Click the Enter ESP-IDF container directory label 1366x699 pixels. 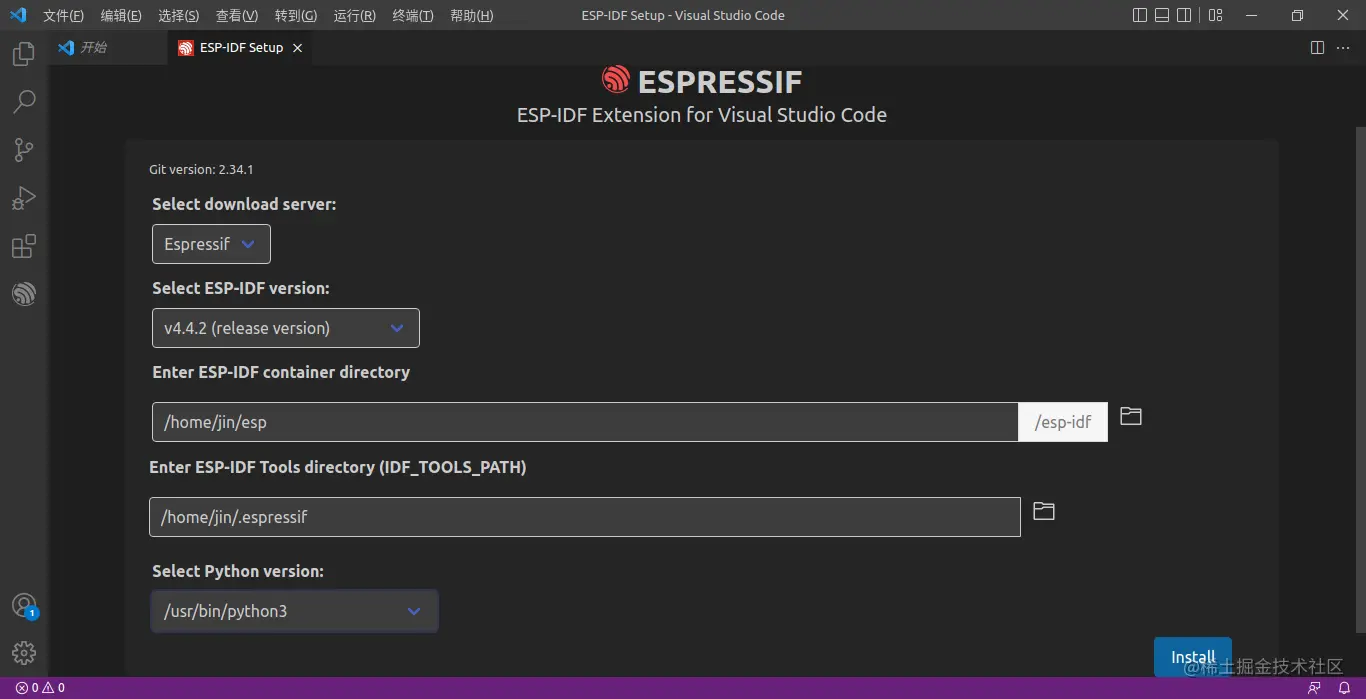[281, 372]
